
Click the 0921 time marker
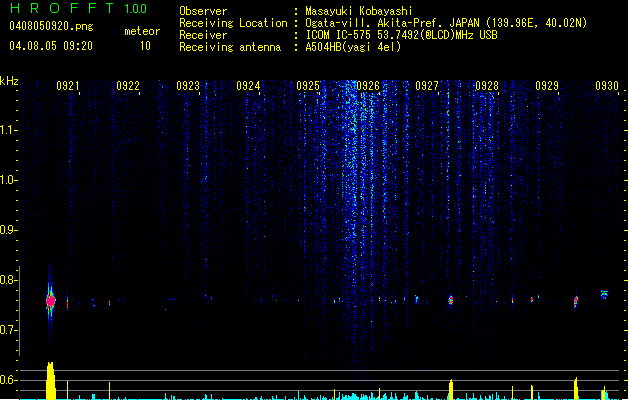(67, 86)
